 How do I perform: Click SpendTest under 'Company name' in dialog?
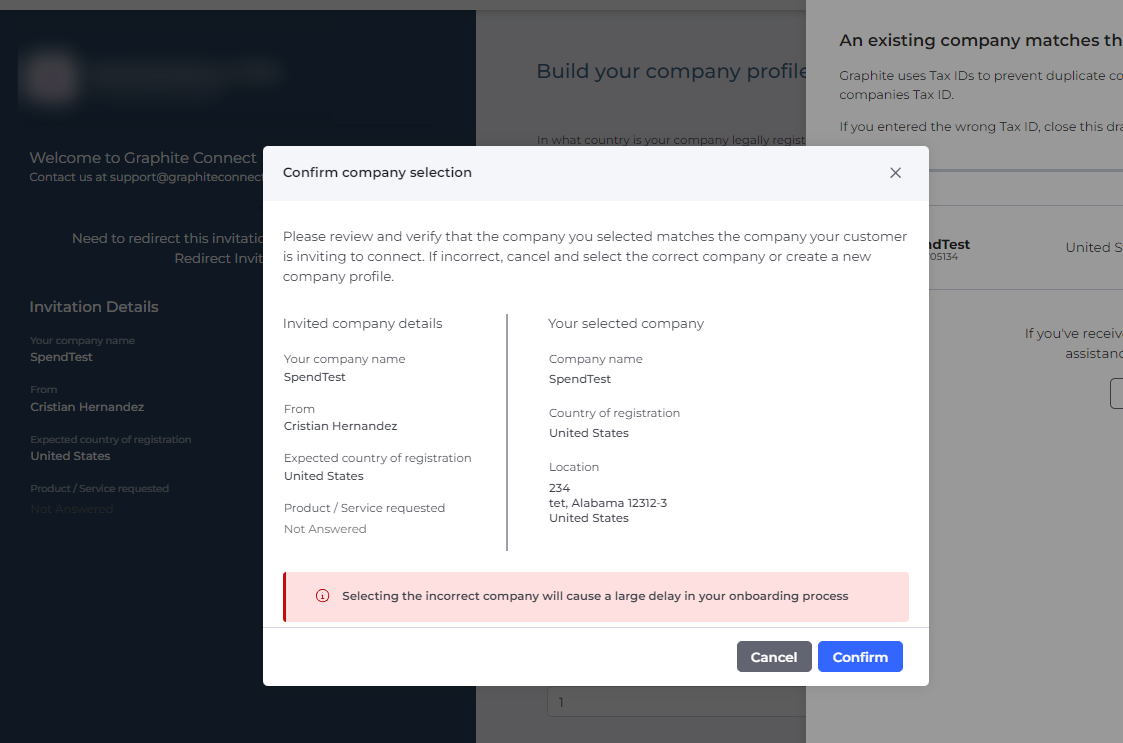coord(580,379)
